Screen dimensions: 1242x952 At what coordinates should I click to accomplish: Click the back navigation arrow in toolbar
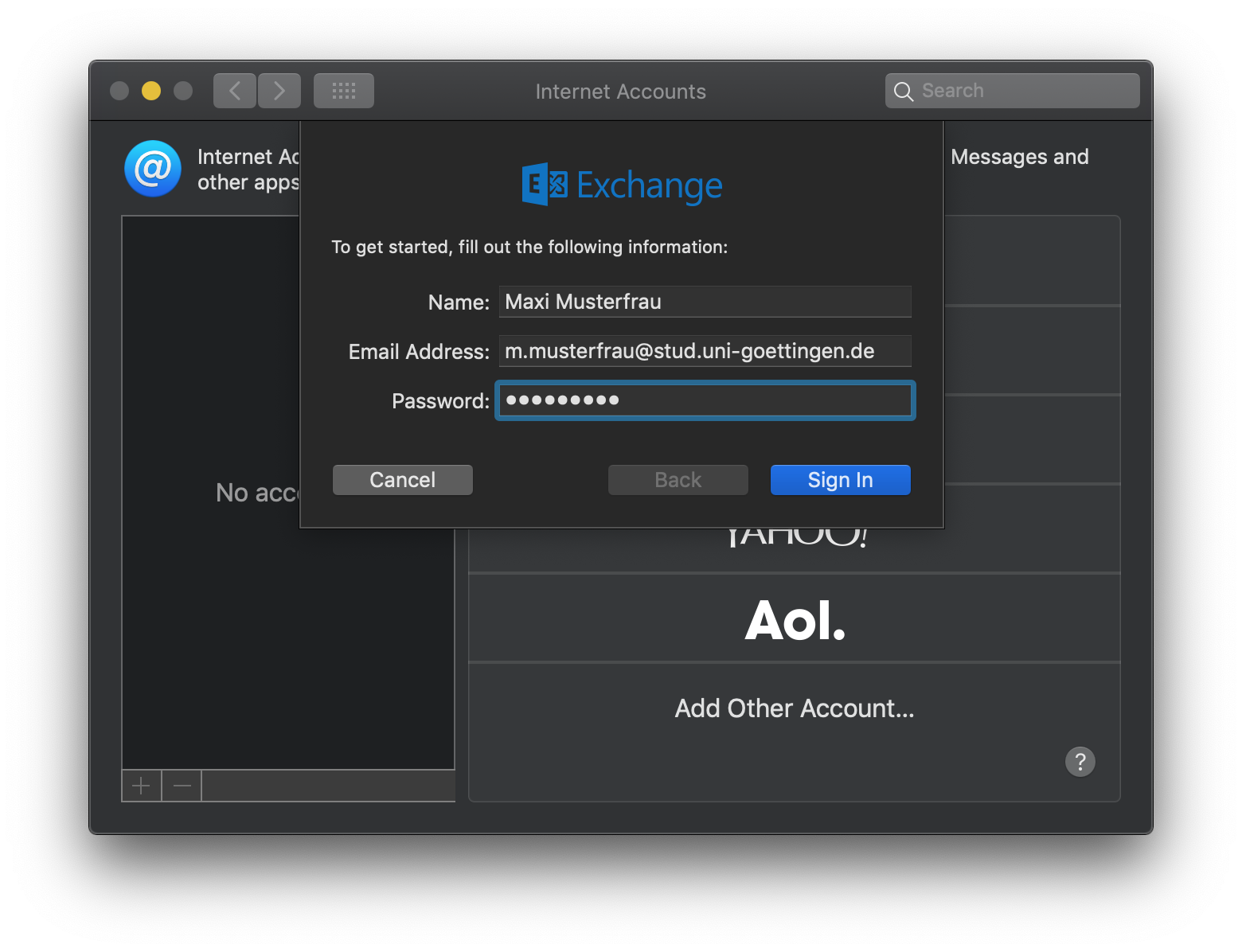coord(235,91)
